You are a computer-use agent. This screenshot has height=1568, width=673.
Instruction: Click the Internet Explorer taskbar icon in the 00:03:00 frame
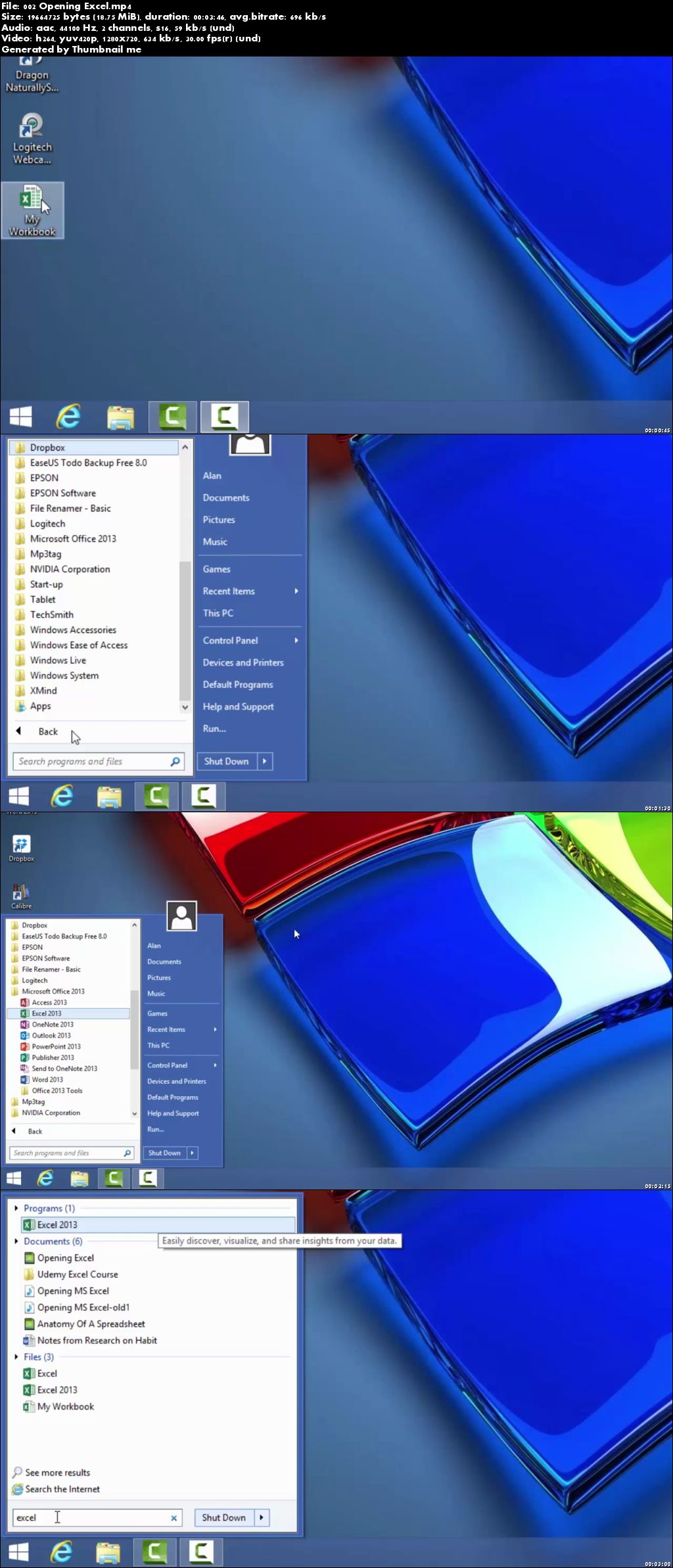[62, 1552]
